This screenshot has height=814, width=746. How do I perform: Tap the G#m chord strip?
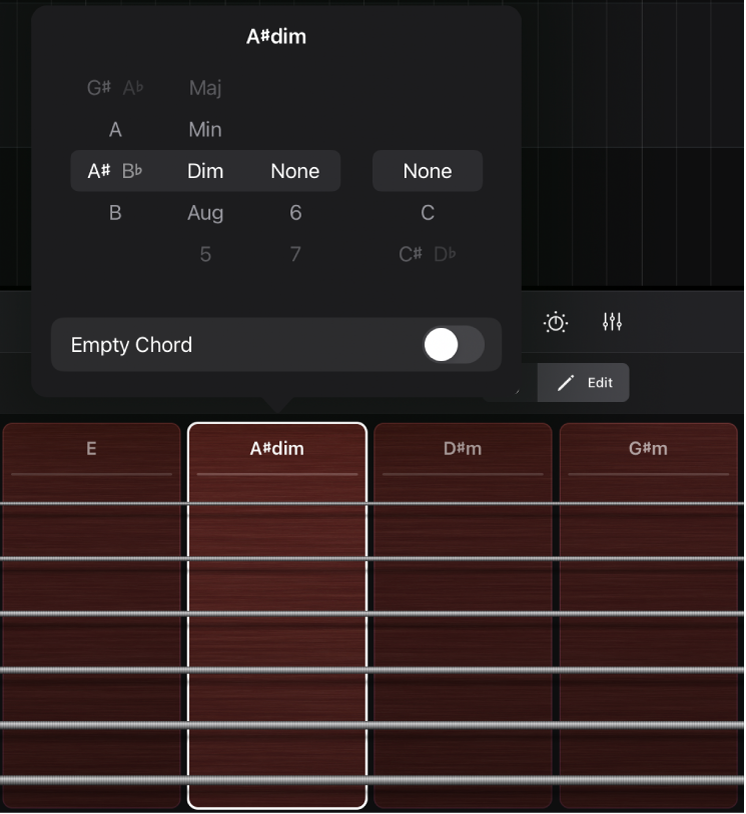point(648,616)
